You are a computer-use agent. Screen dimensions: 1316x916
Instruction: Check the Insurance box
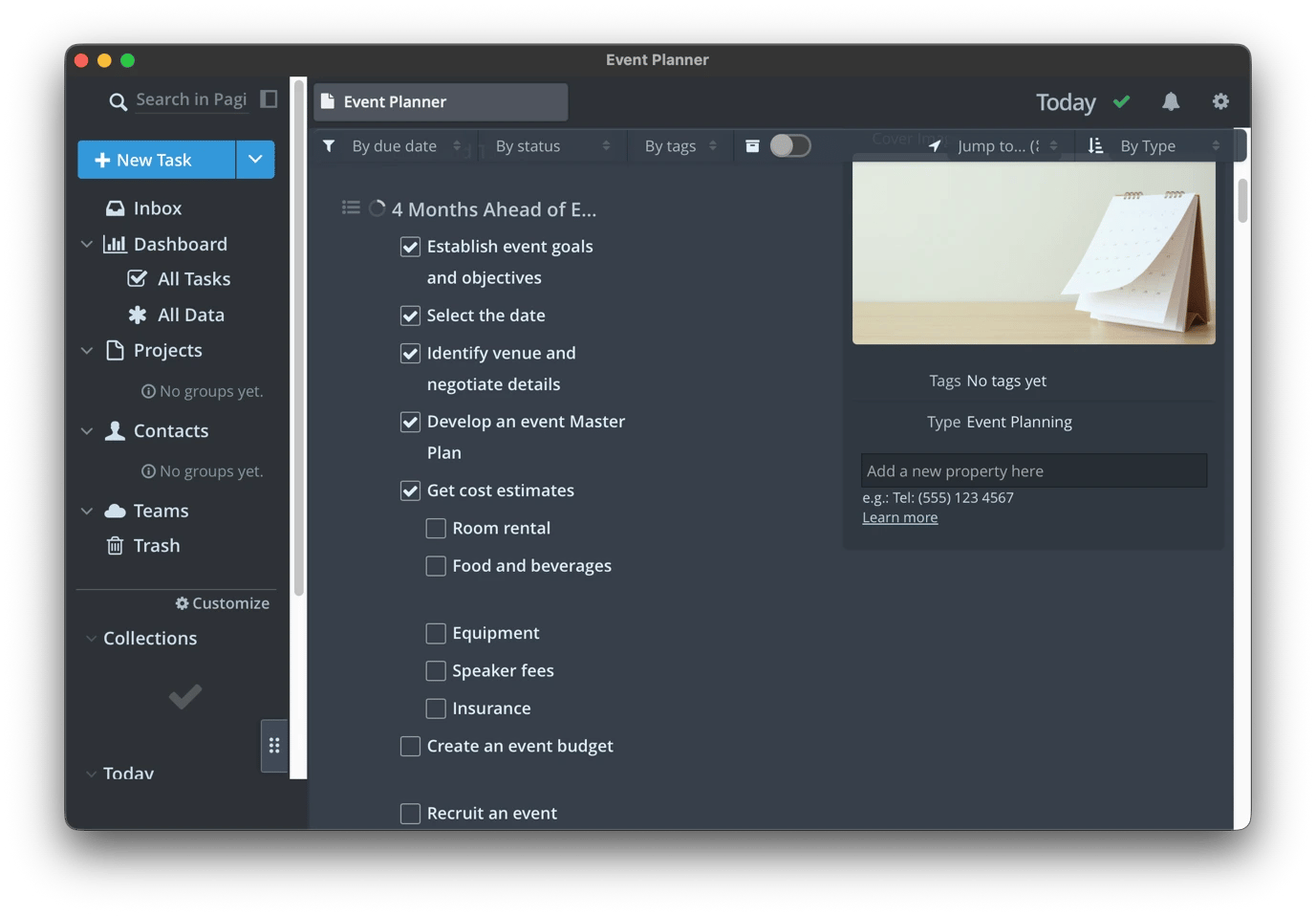[x=436, y=709]
